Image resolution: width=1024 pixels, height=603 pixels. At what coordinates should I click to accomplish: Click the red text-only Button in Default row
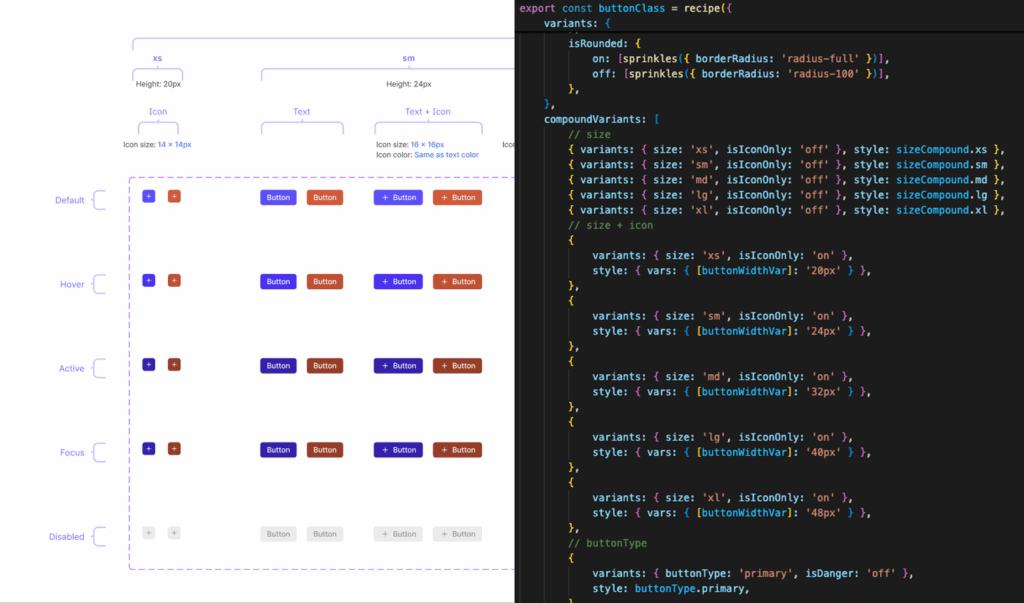point(325,197)
